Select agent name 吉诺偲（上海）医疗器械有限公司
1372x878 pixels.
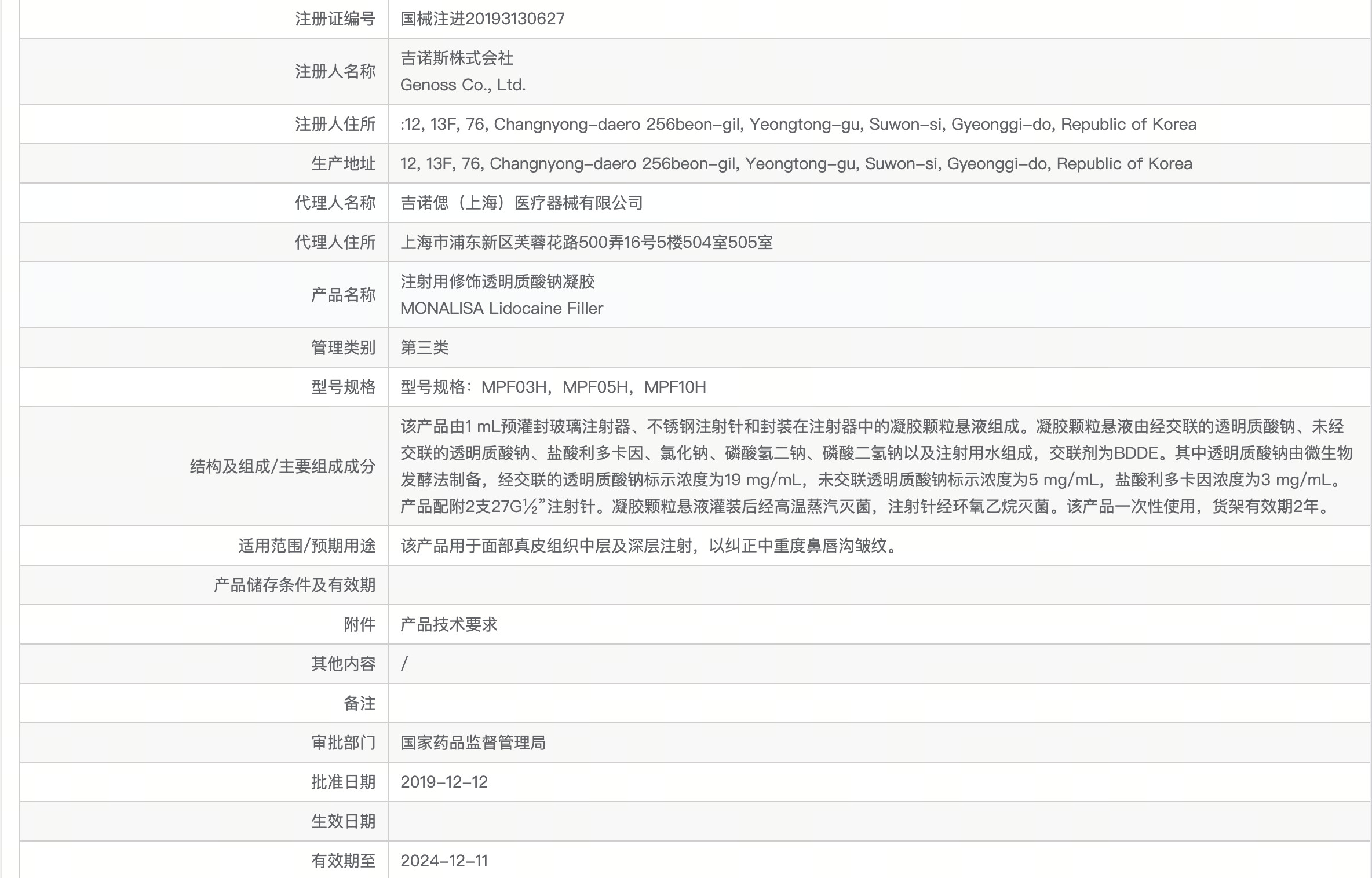(521, 203)
